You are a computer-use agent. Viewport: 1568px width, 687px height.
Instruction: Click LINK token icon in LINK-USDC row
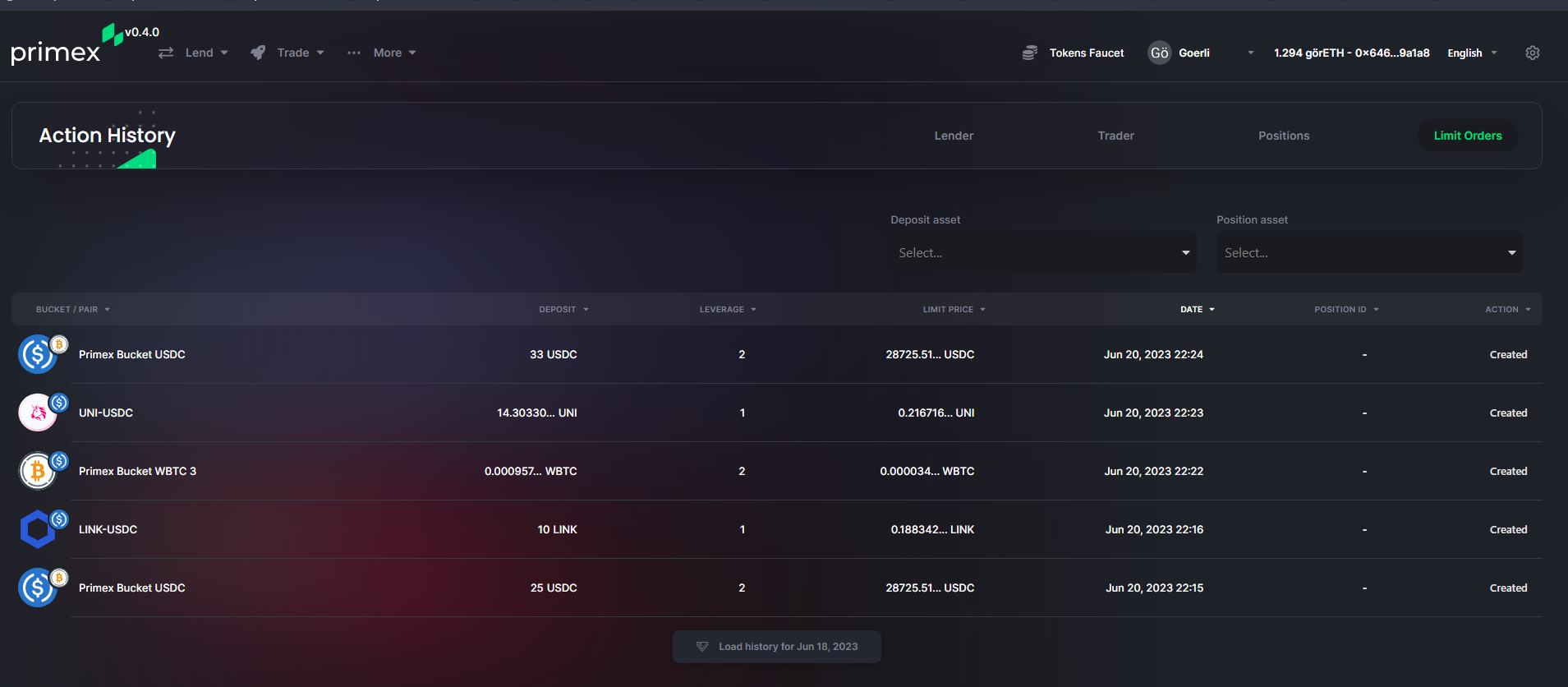click(x=38, y=529)
